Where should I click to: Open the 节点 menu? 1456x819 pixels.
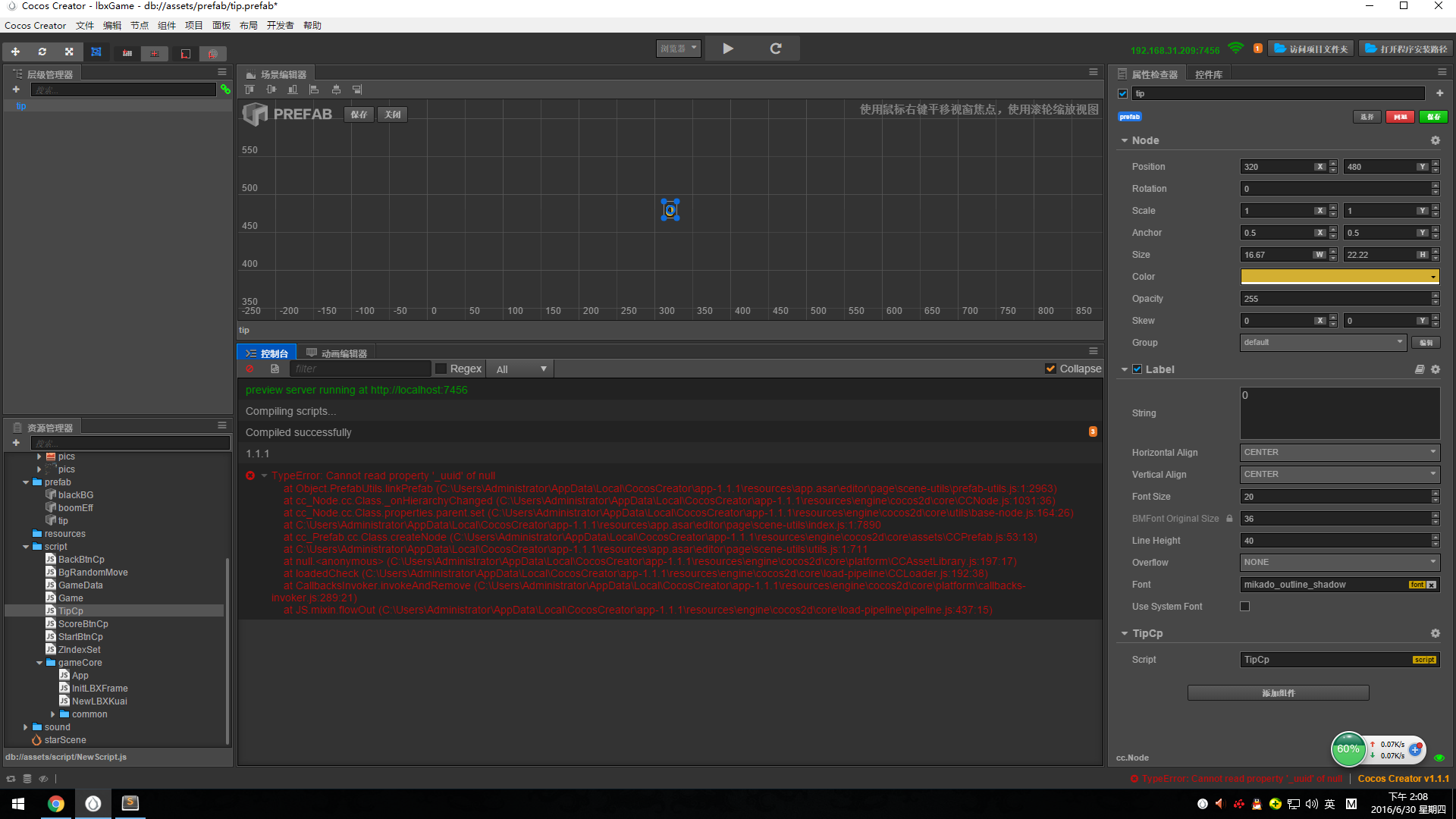click(x=139, y=25)
